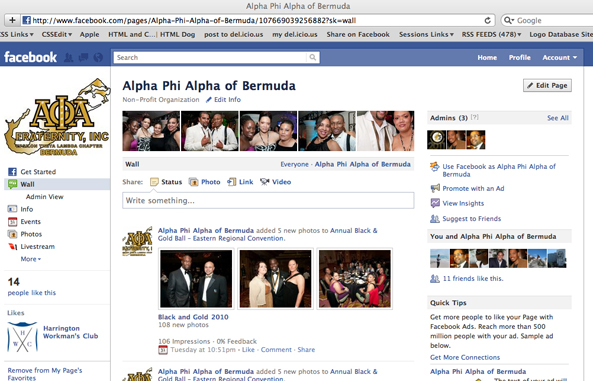Click the Photo share icon
This screenshot has height=381, width=593.
coord(194,182)
